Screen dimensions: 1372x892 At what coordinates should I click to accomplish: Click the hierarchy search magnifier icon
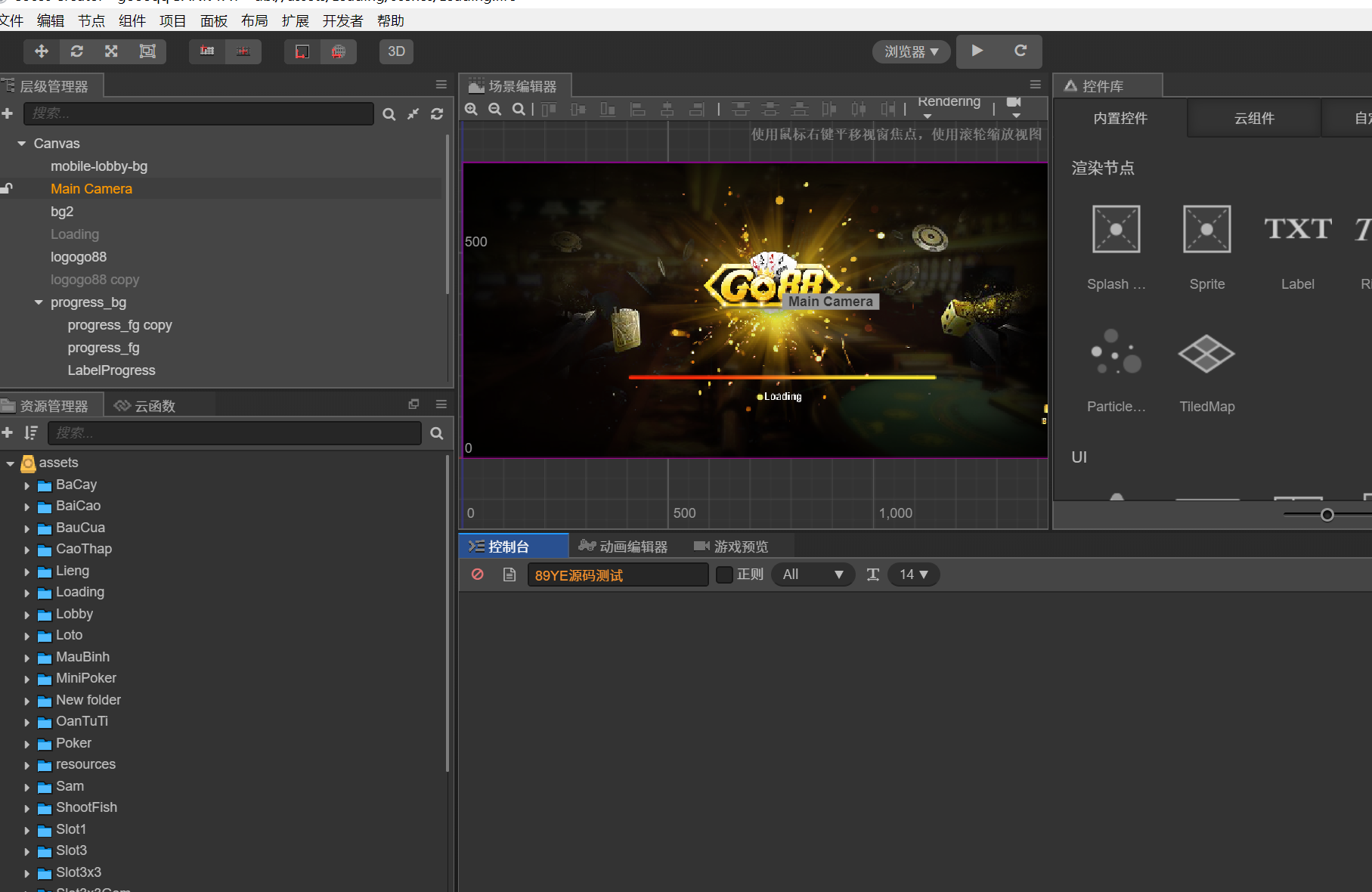(389, 114)
